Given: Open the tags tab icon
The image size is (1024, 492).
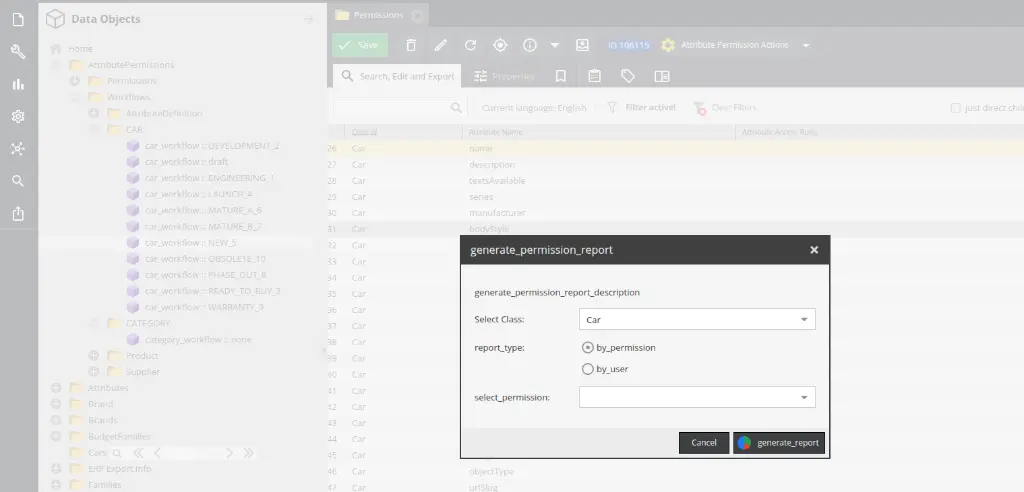Looking at the screenshot, I should tap(628, 76).
